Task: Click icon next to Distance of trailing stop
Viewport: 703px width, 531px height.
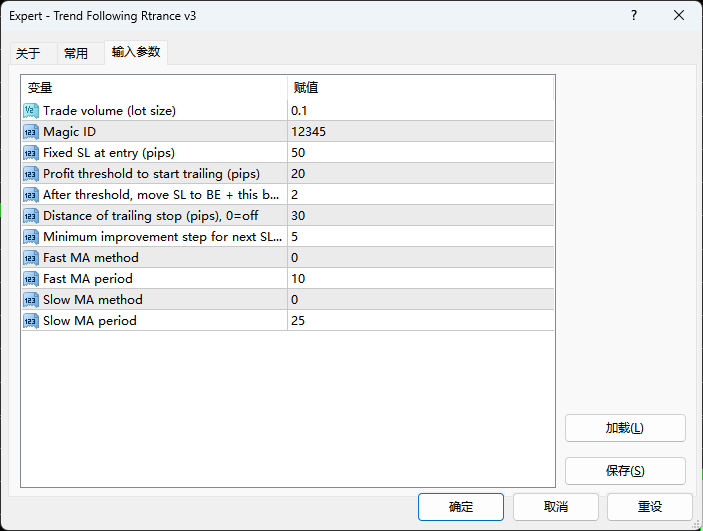Action: 30,215
